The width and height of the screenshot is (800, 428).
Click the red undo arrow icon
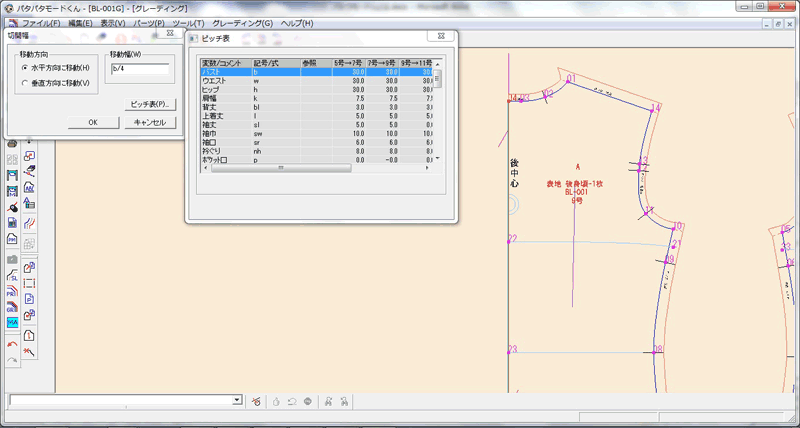[x=13, y=343]
